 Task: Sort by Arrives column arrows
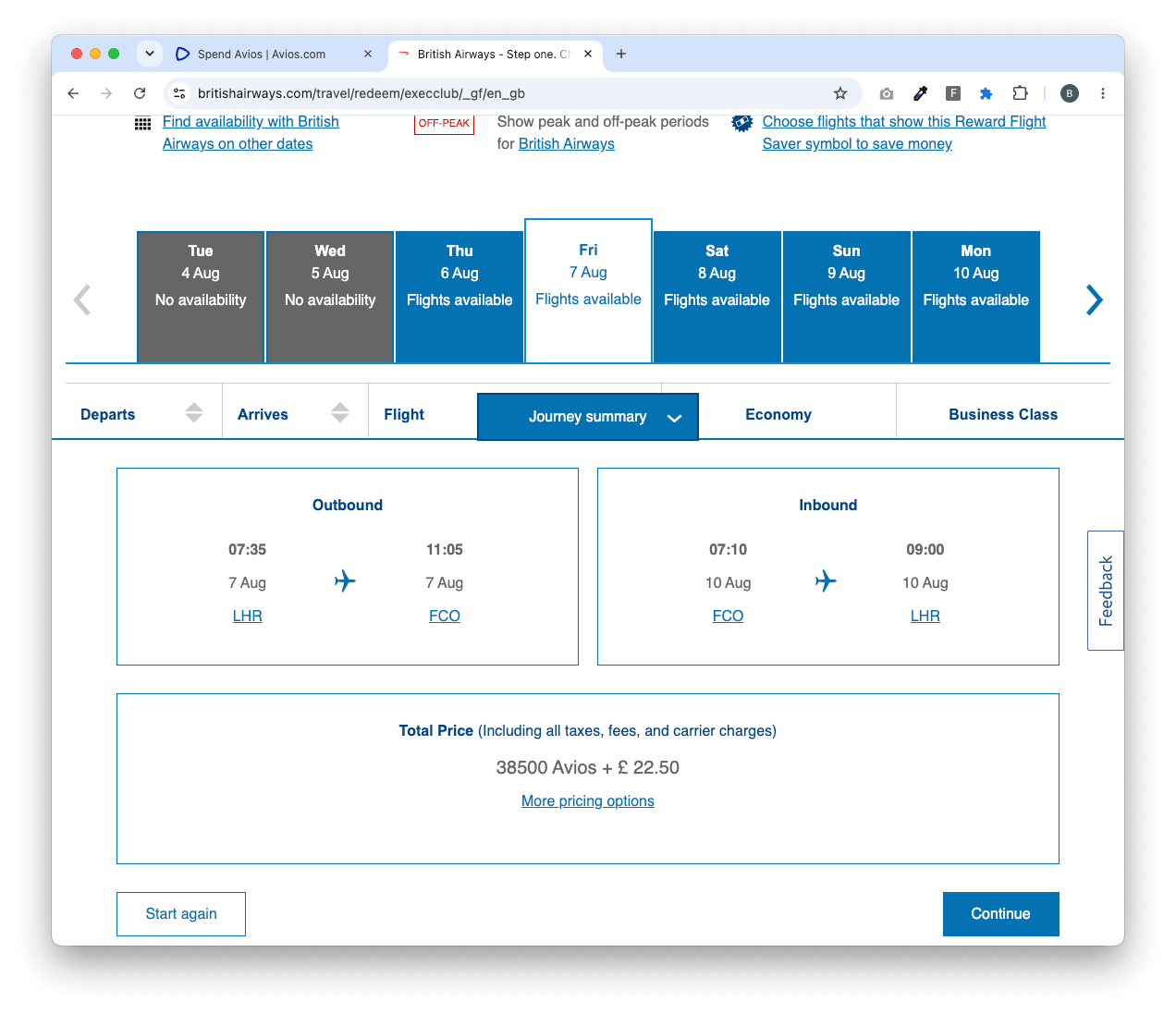340,413
